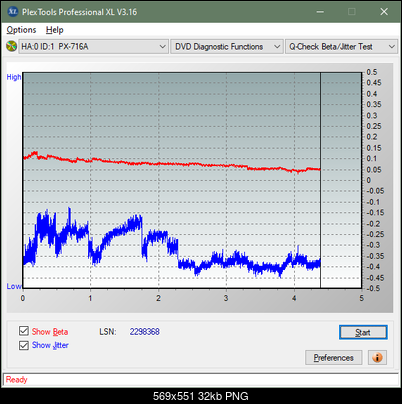This screenshot has width=402, height=404.
Task: Expand the DVD Diagnostic Functions dropdown
Action: 227,47
